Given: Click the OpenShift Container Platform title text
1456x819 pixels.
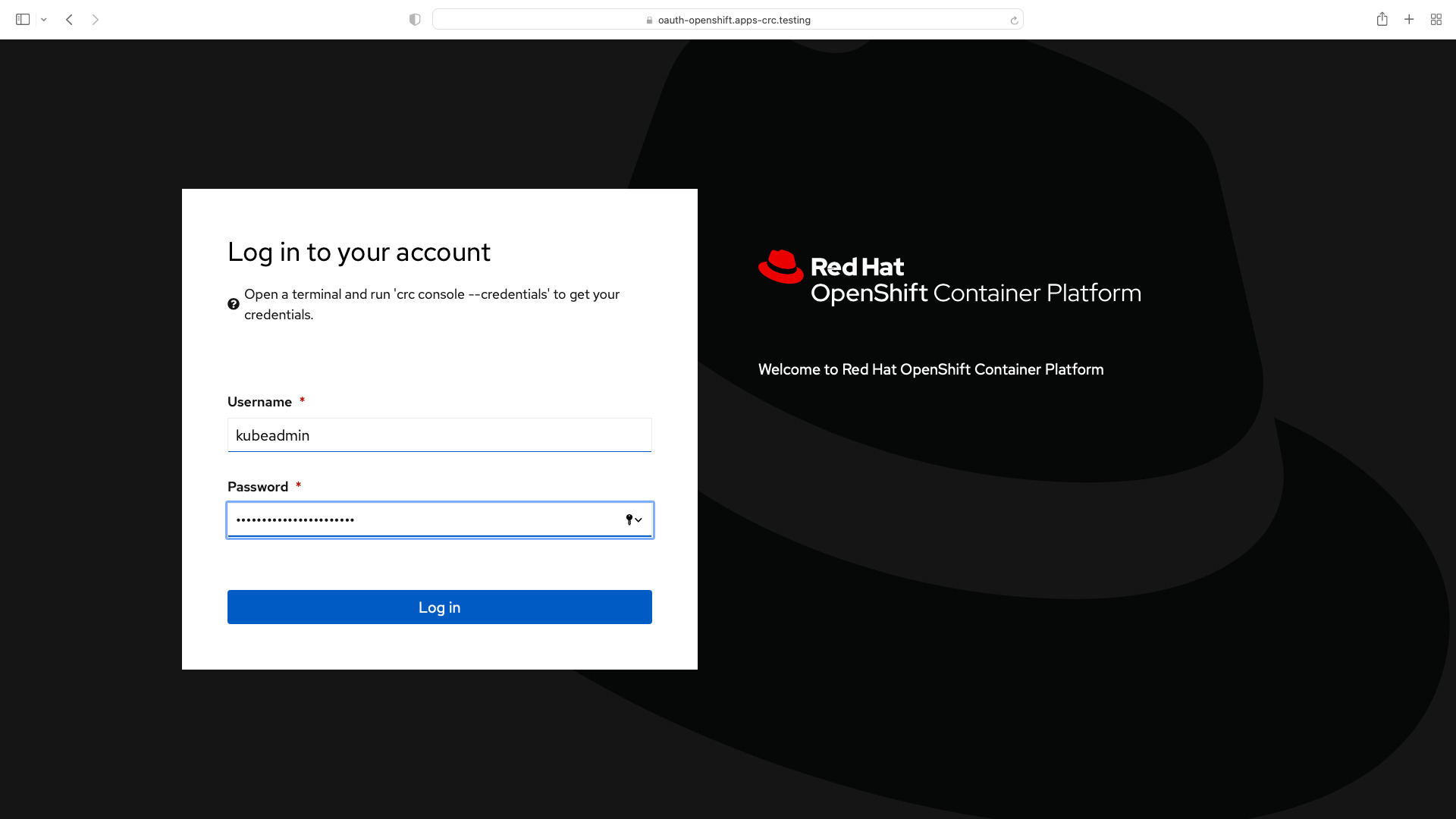Looking at the screenshot, I should (976, 293).
